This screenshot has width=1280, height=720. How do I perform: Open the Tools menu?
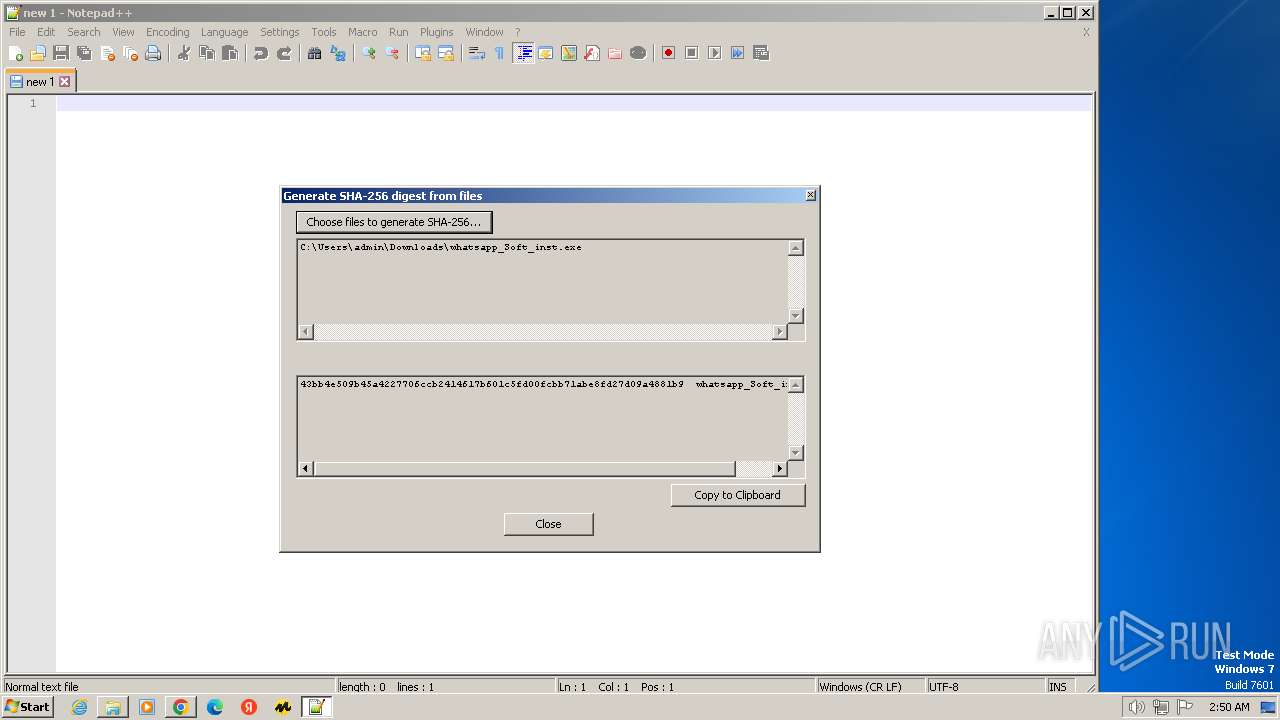pos(324,32)
